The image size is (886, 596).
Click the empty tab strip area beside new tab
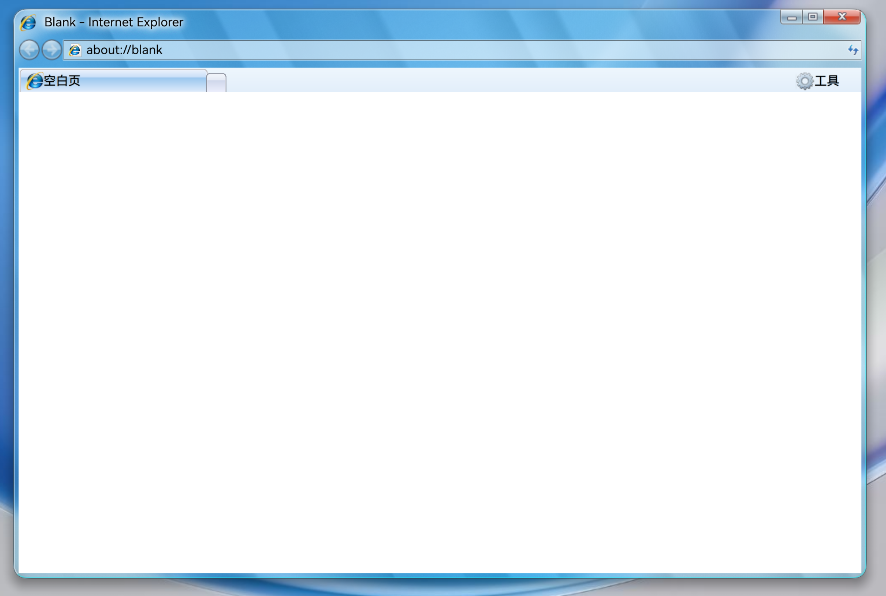pyautogui.click(x=509, y=81)
